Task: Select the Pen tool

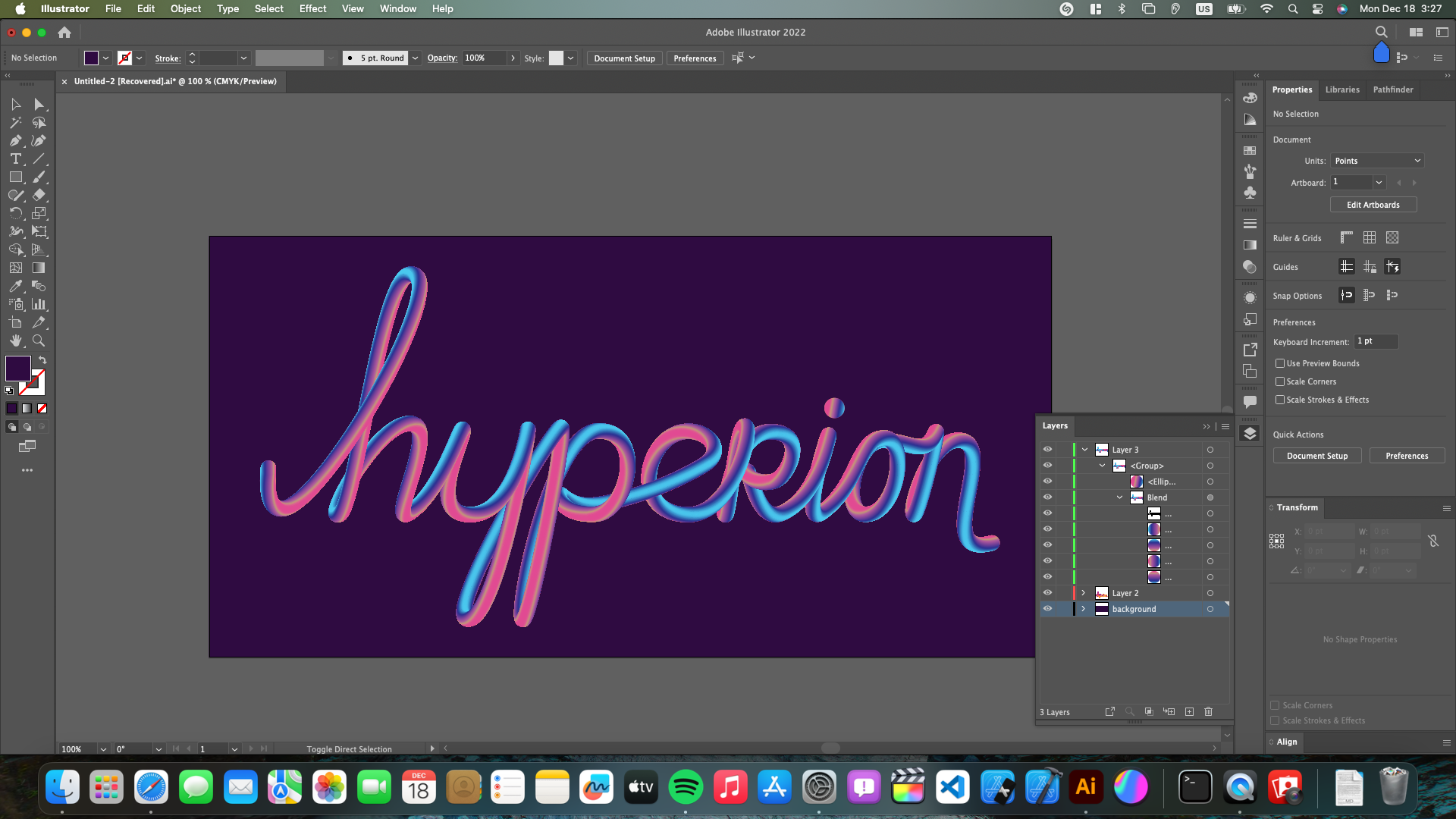Action: click(16, 141)
